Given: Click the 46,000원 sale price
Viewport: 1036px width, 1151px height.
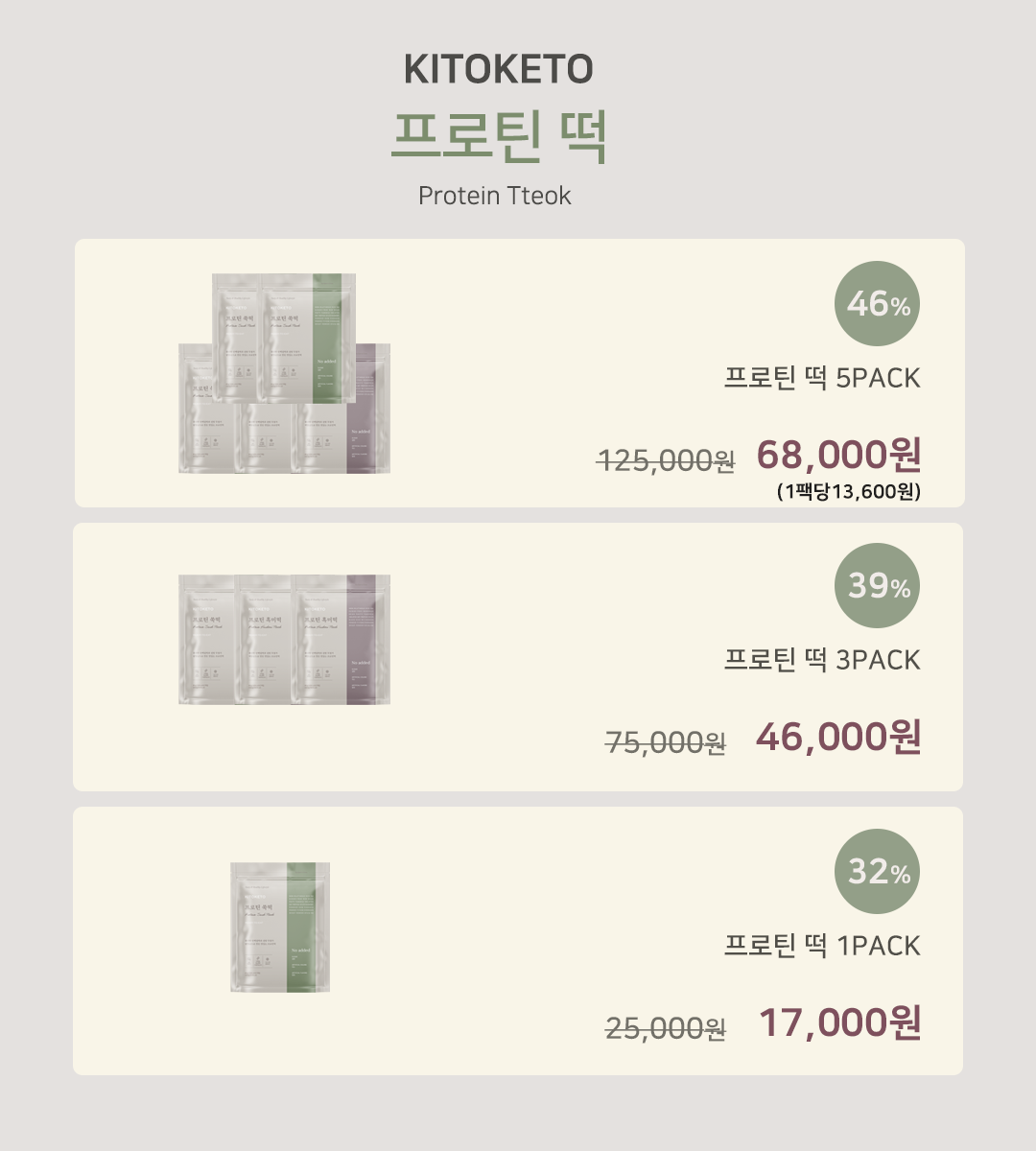Looking at the screenshot, I should tap(839, 737).
